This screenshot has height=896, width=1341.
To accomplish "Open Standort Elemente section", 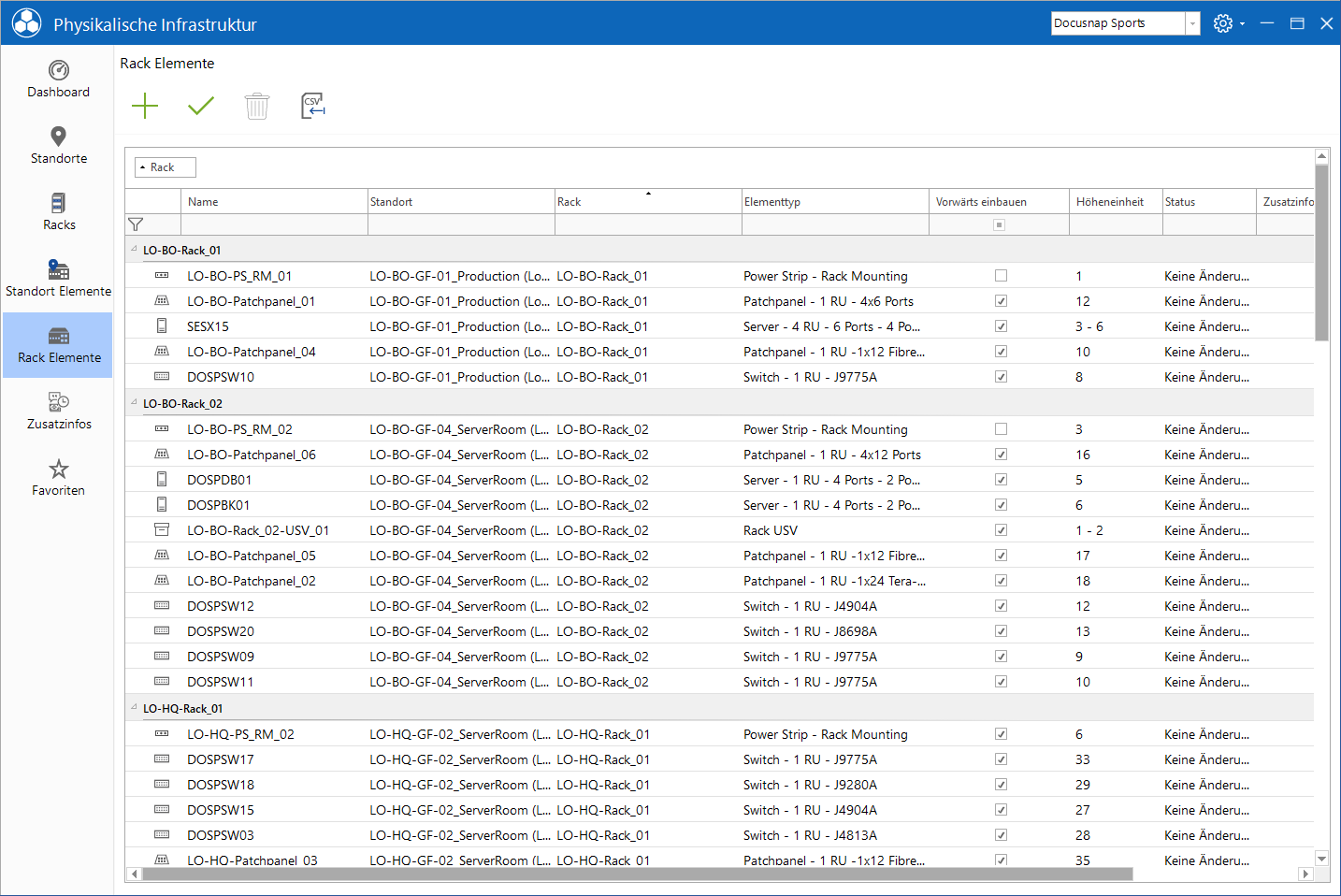I will click(58, 279).
